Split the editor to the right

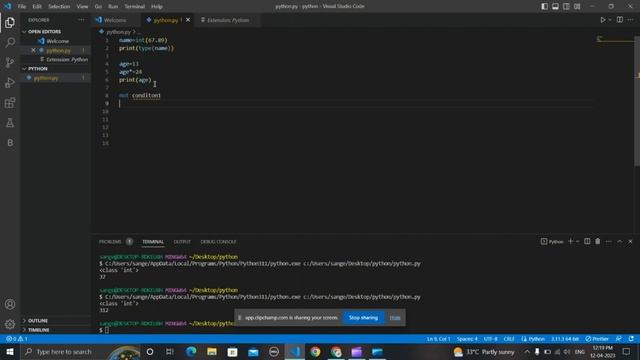[620, 20]
